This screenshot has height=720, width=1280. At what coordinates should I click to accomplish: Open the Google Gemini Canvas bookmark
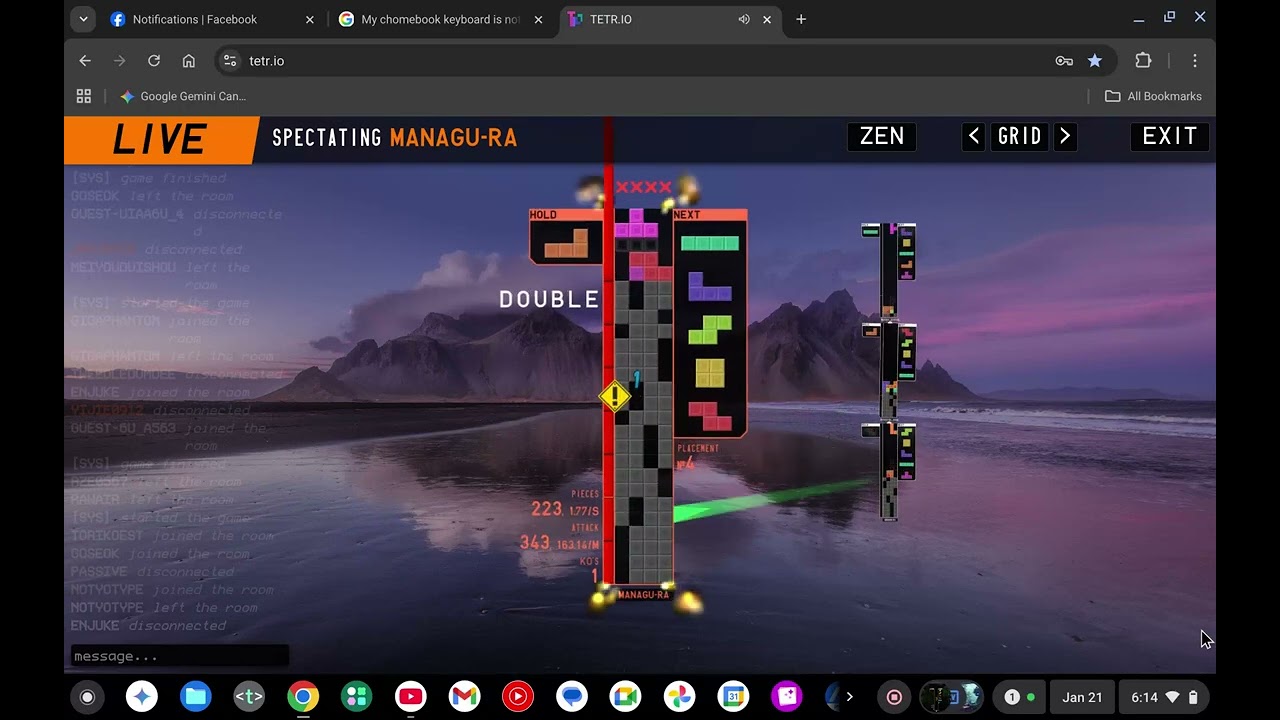(183, 96)
